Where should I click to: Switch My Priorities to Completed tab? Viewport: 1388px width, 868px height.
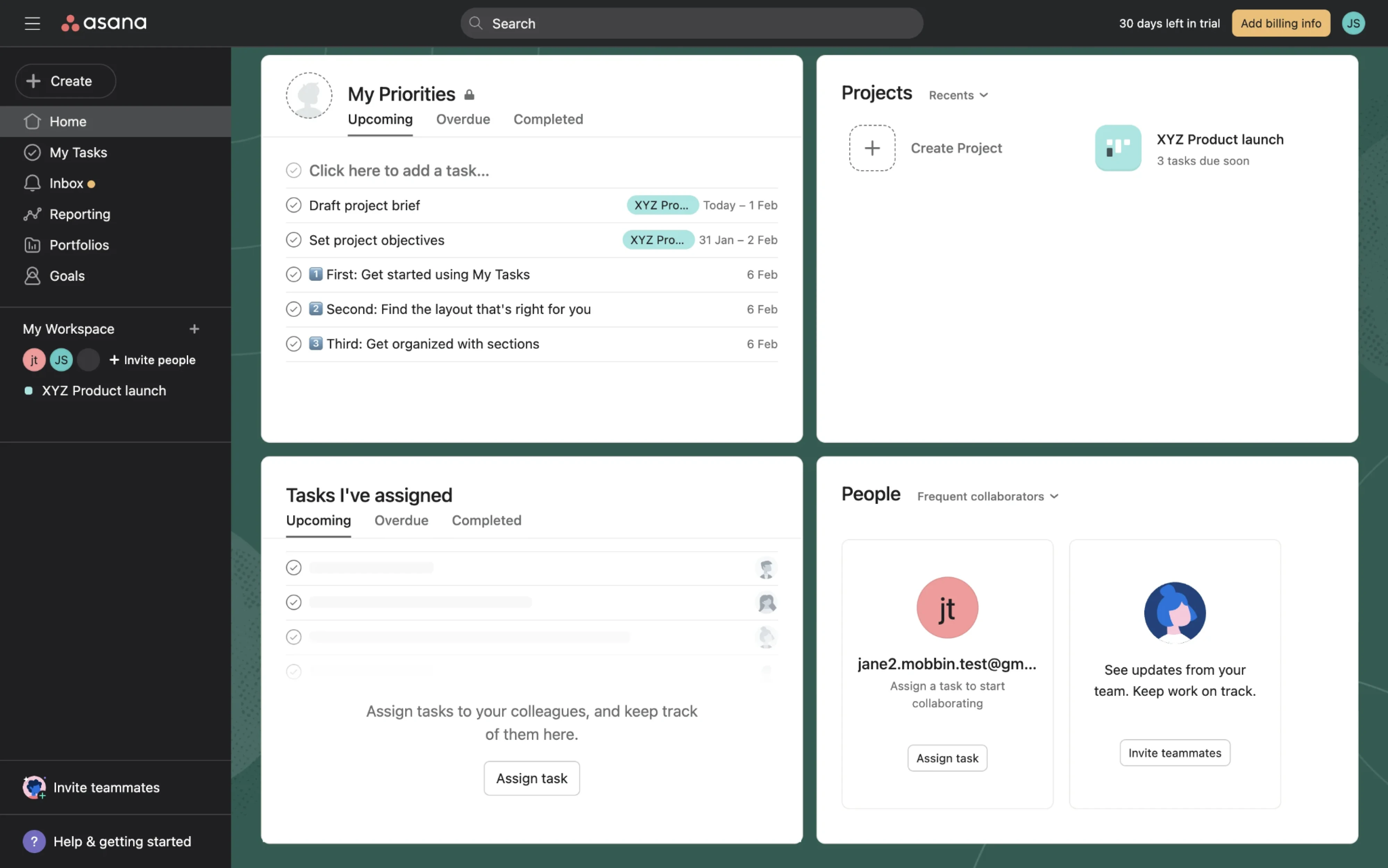547,119
